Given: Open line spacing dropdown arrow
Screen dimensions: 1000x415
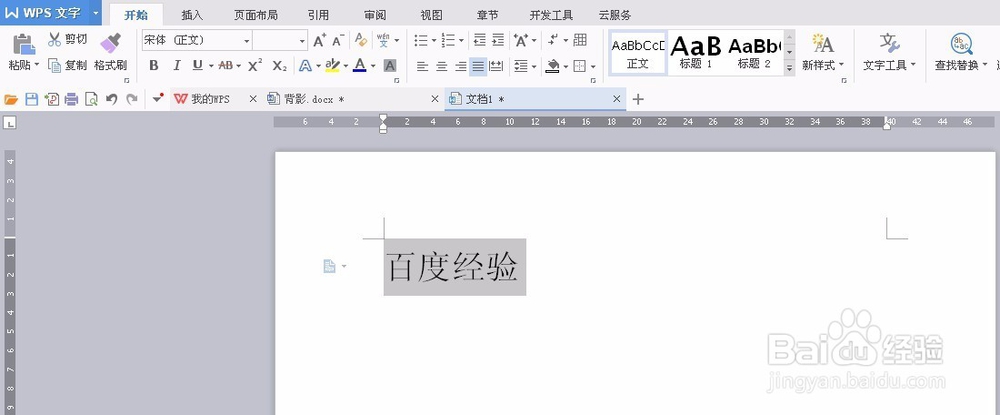Looking at the screenshot, I should click(x=534, y=66).
